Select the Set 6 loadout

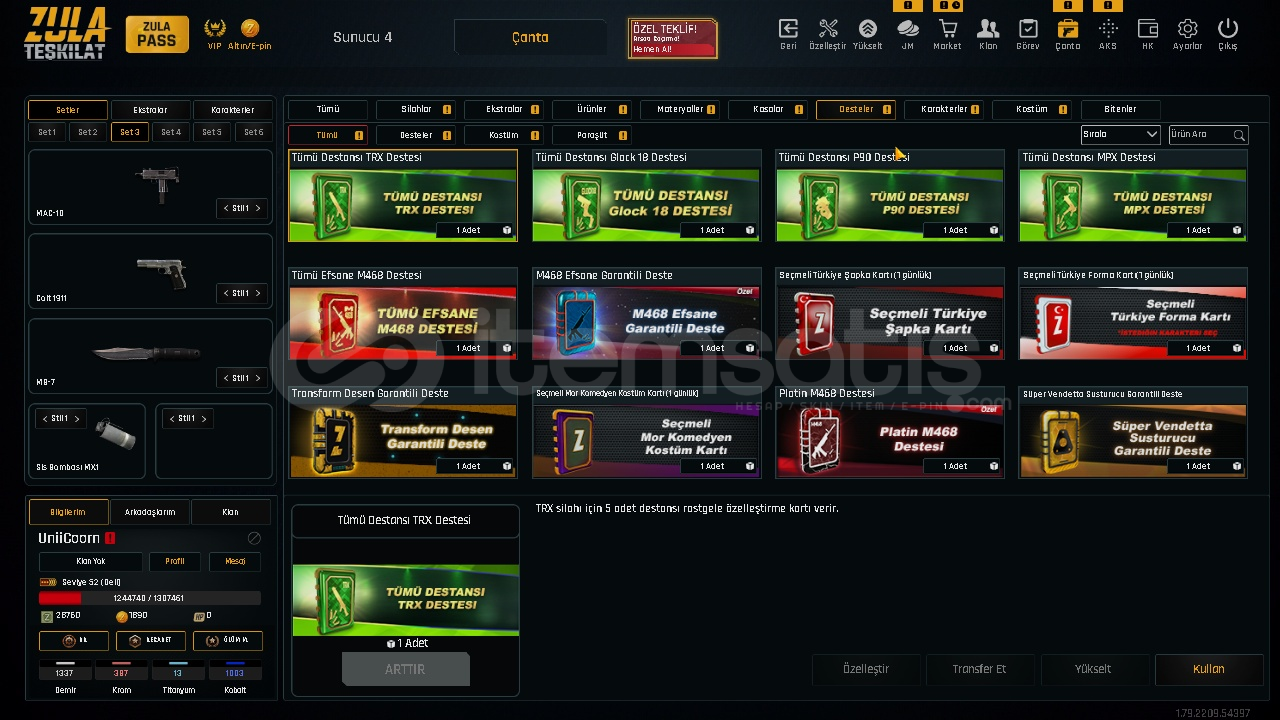coord(254,132)
